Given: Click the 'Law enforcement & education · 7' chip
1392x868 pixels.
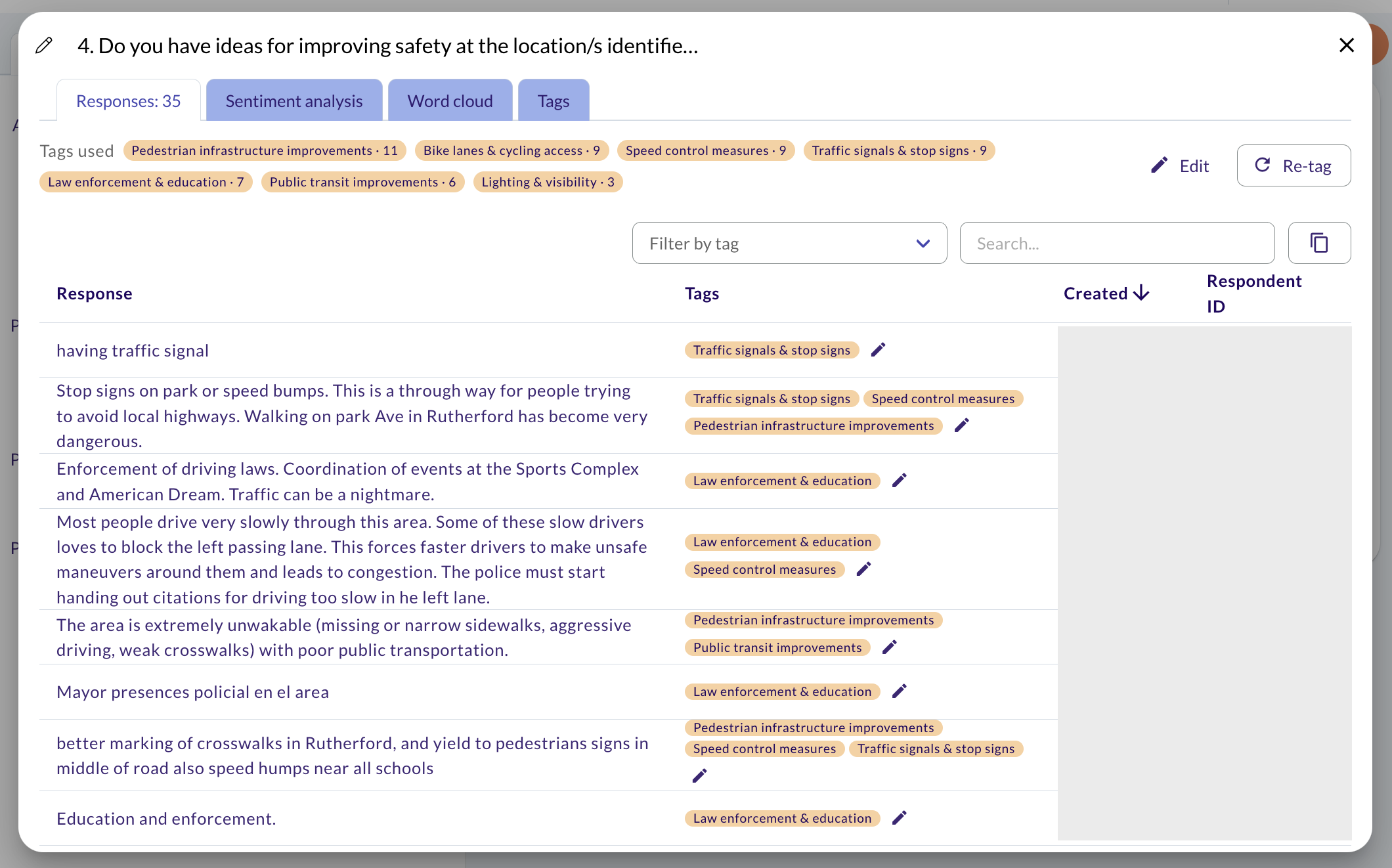Looking at the screenshot, I should (x=146, y=182).
